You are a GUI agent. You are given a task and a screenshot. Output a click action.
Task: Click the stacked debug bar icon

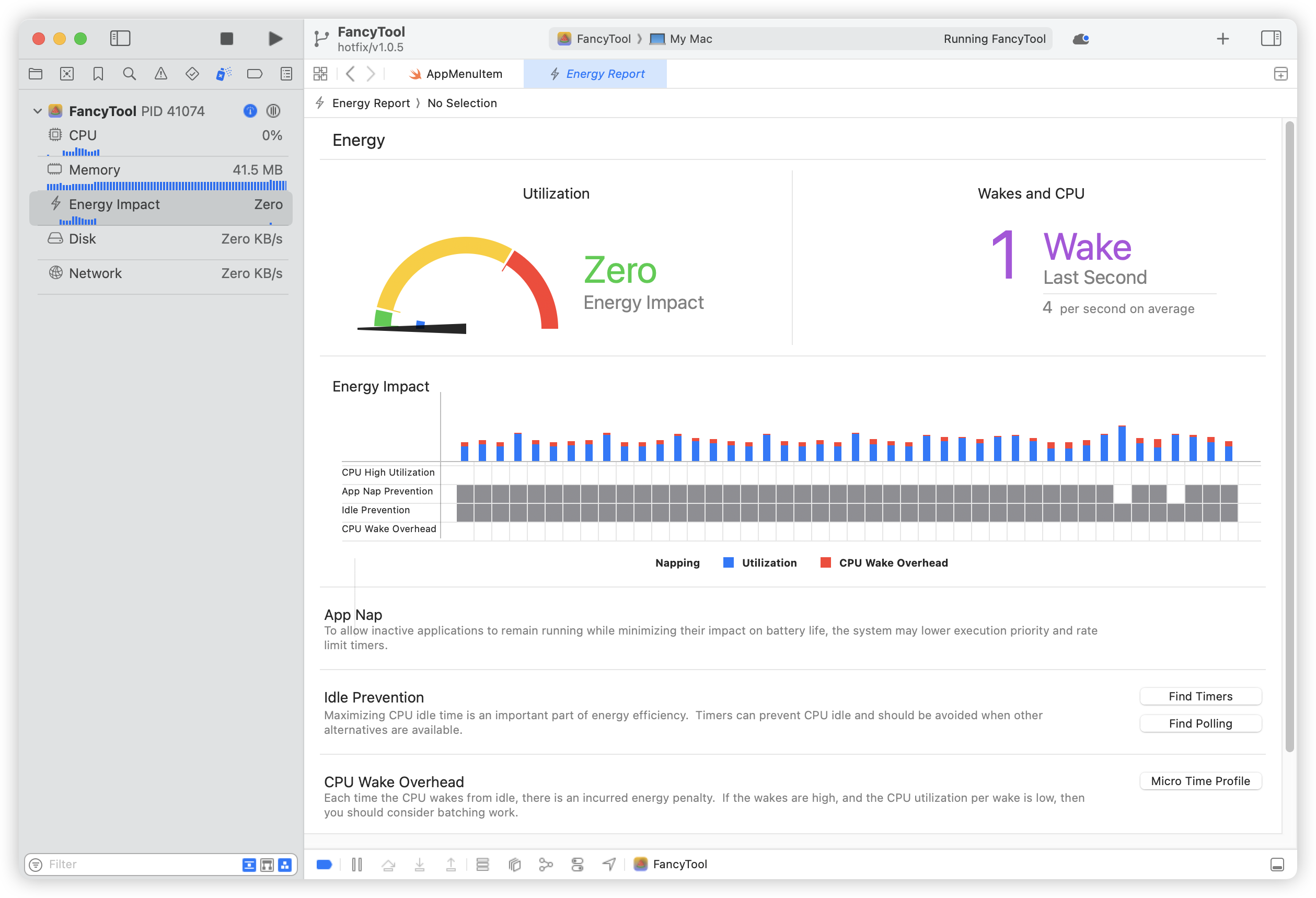[x=482, y=864]
